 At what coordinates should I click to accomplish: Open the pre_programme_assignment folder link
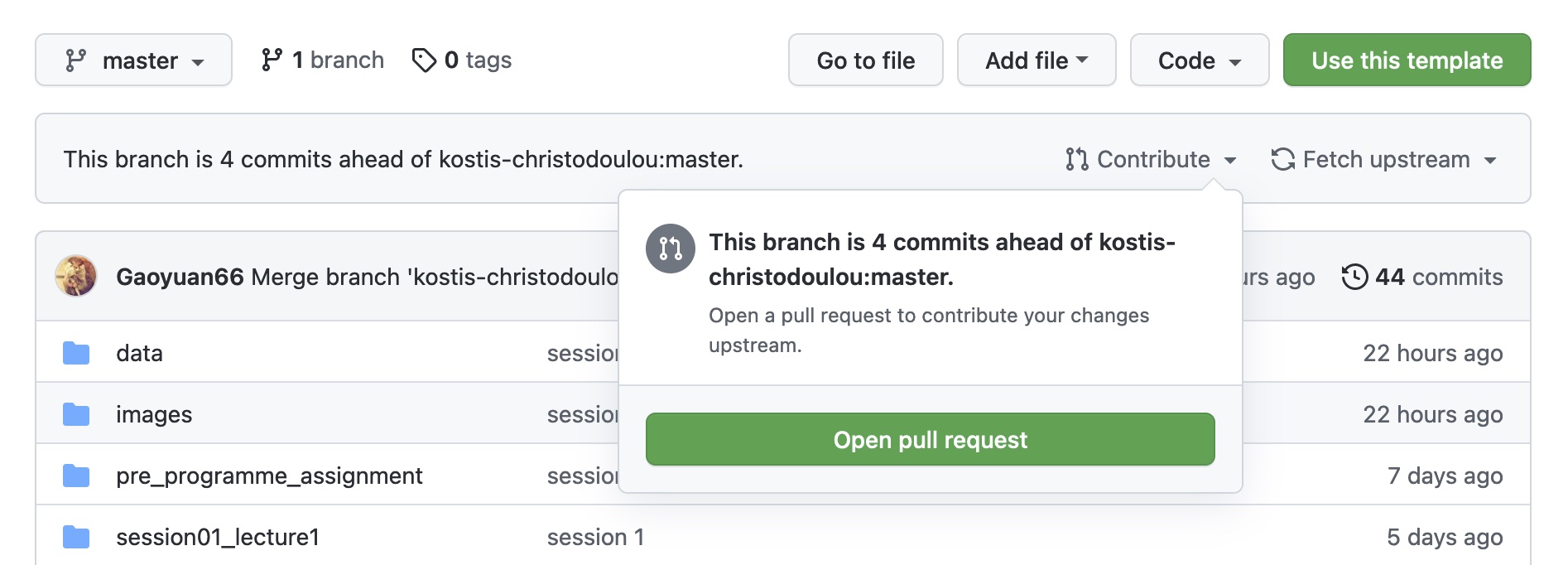pos(269,476)
